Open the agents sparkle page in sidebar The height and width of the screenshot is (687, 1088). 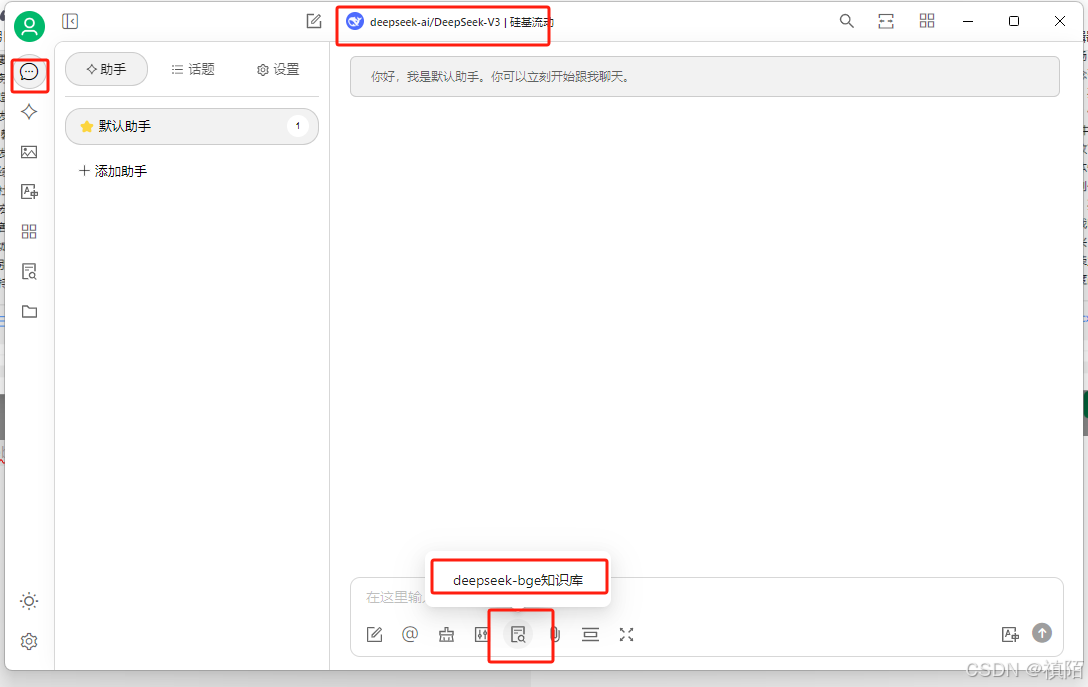29,112
